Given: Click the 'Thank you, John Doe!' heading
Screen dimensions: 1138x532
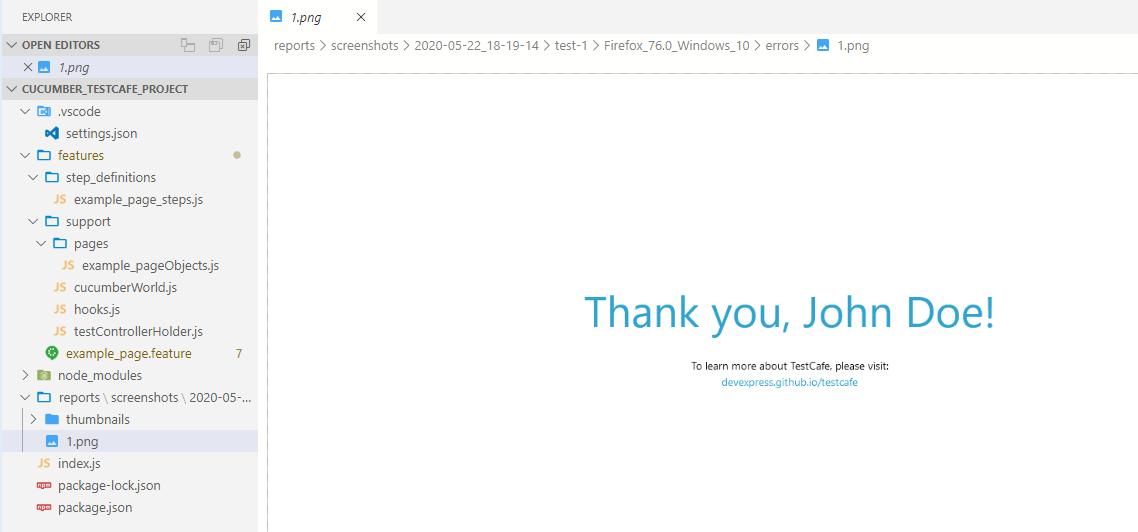Looking at the screenshot, I should [x=789, y=314].
